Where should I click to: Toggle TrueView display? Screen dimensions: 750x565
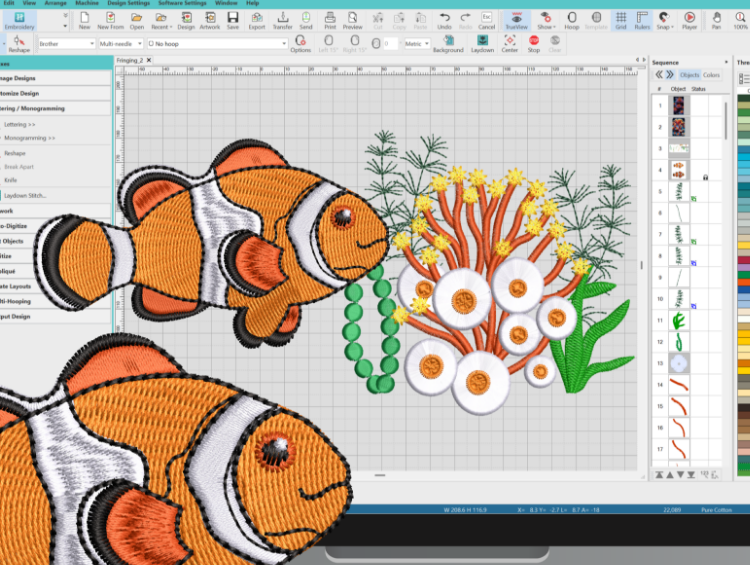tap(517, 21)
